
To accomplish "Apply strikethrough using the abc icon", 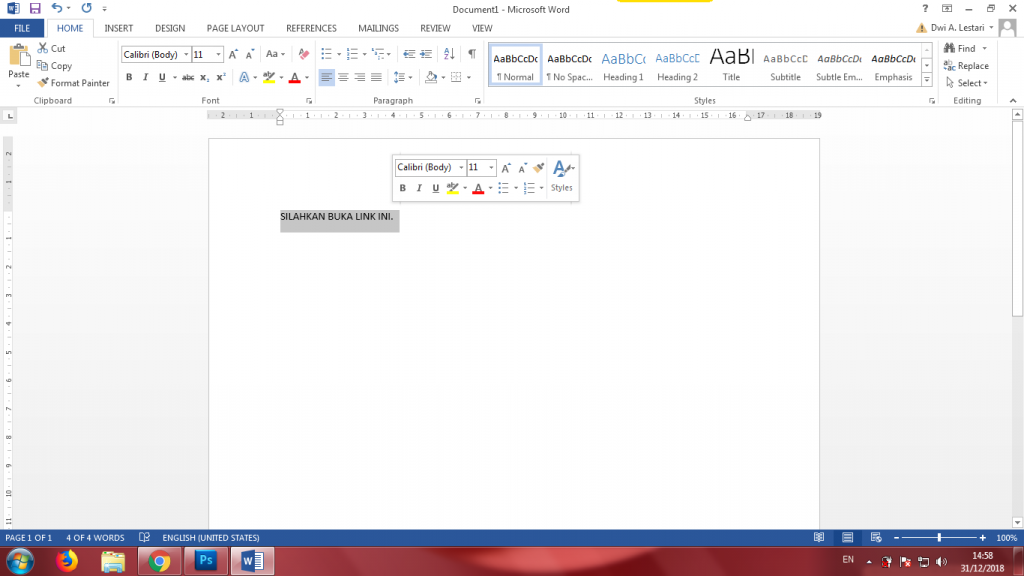I will click(x=187, y=77).
